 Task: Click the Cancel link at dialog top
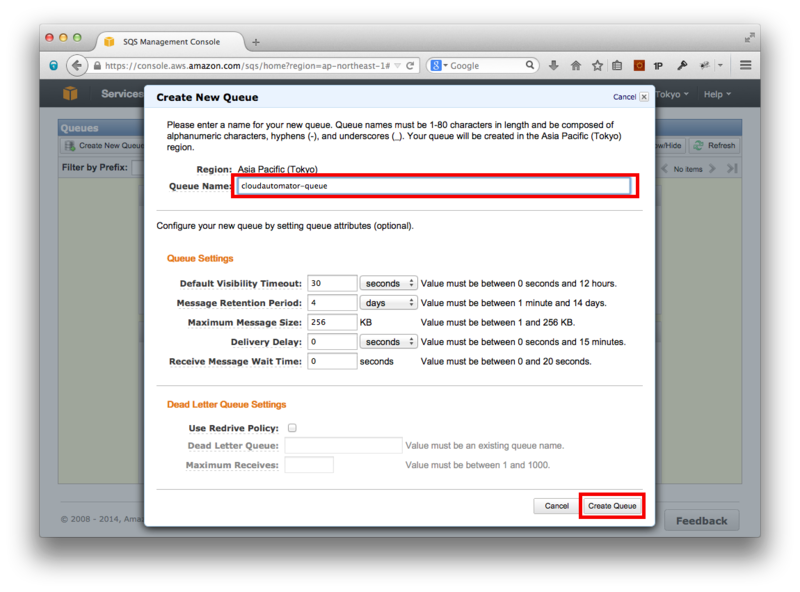coord(624,97)
